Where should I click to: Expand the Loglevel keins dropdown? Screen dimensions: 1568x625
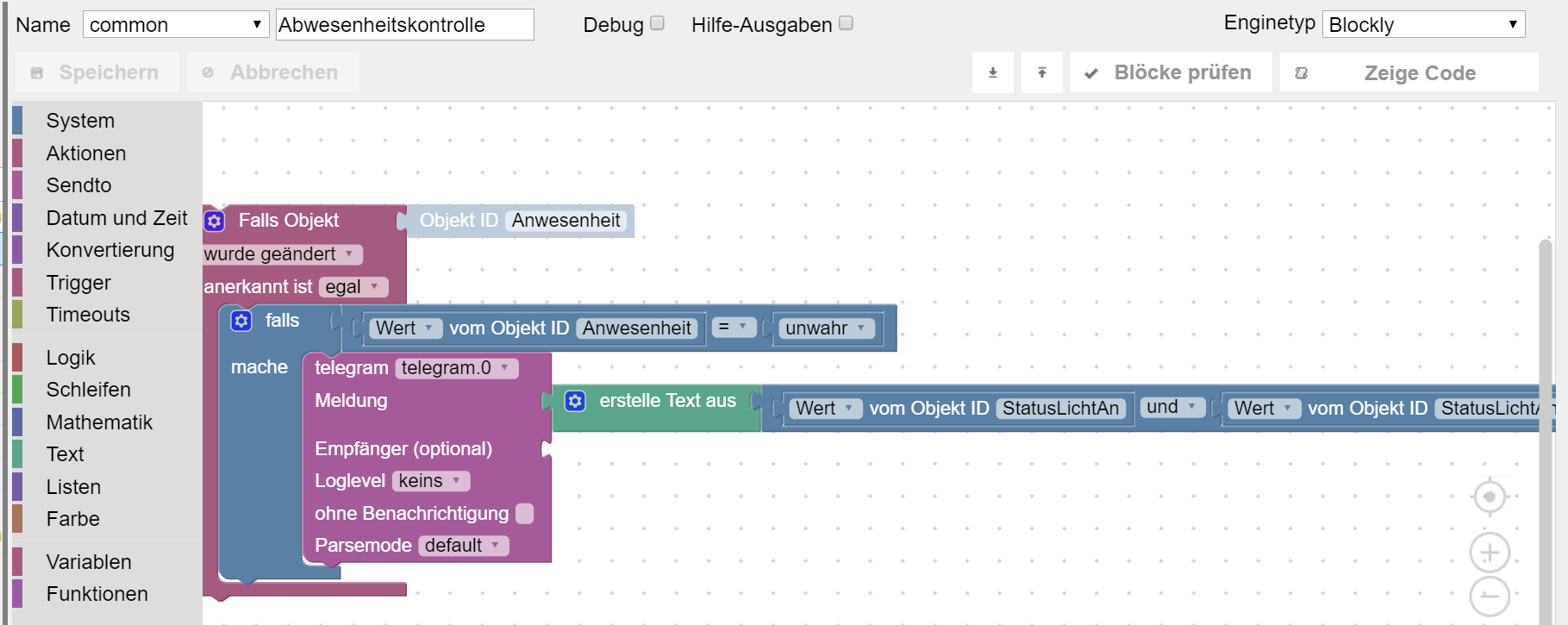pyautogui.click(x=432, y=481)
